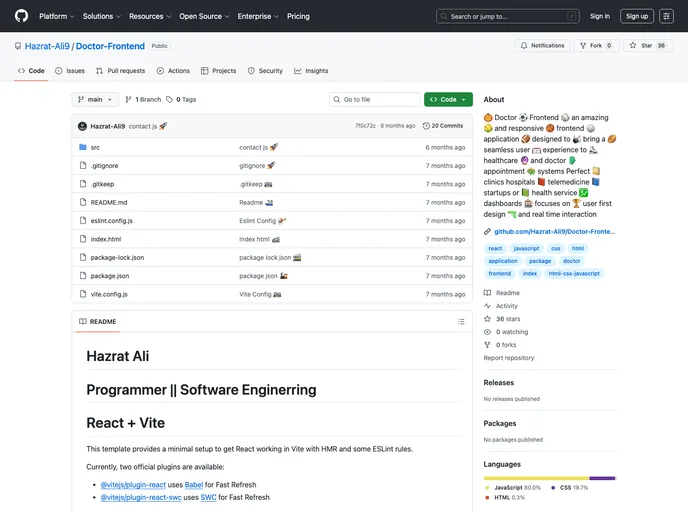
Task: Star the repository
Action: pyautogui.click(x=647, y=46)
